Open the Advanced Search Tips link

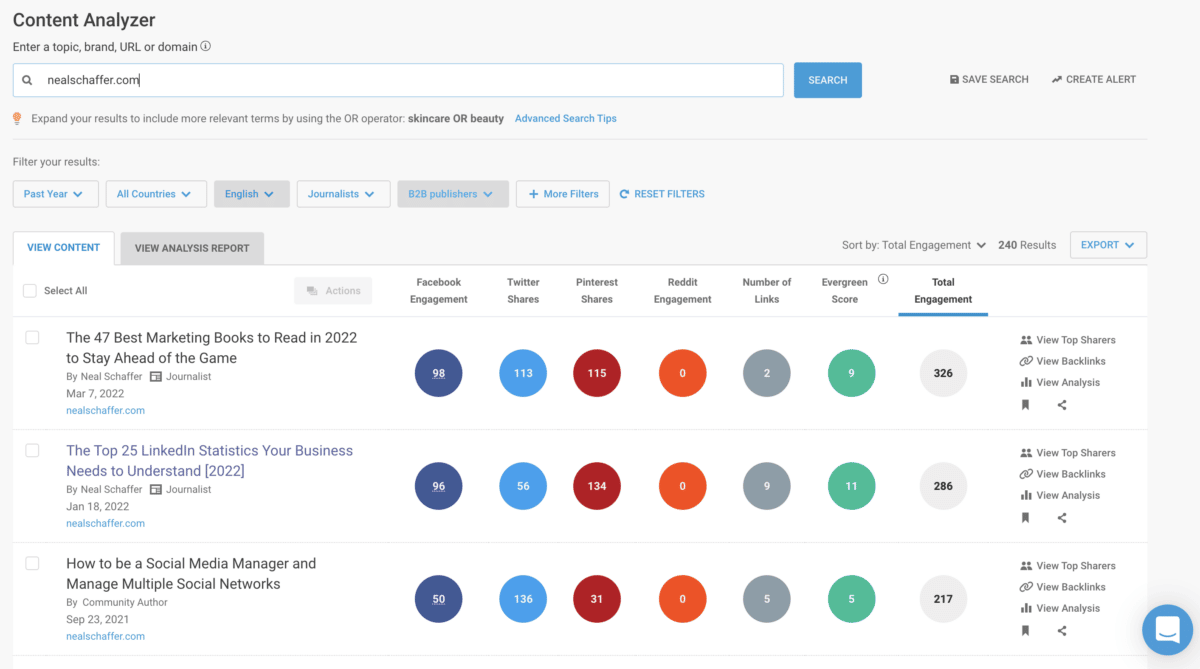click(x=565, y=118)
